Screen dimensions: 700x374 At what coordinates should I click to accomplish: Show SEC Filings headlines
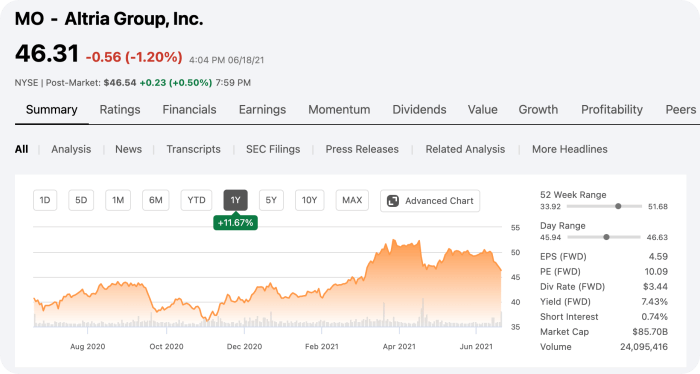tap(273, 149)
